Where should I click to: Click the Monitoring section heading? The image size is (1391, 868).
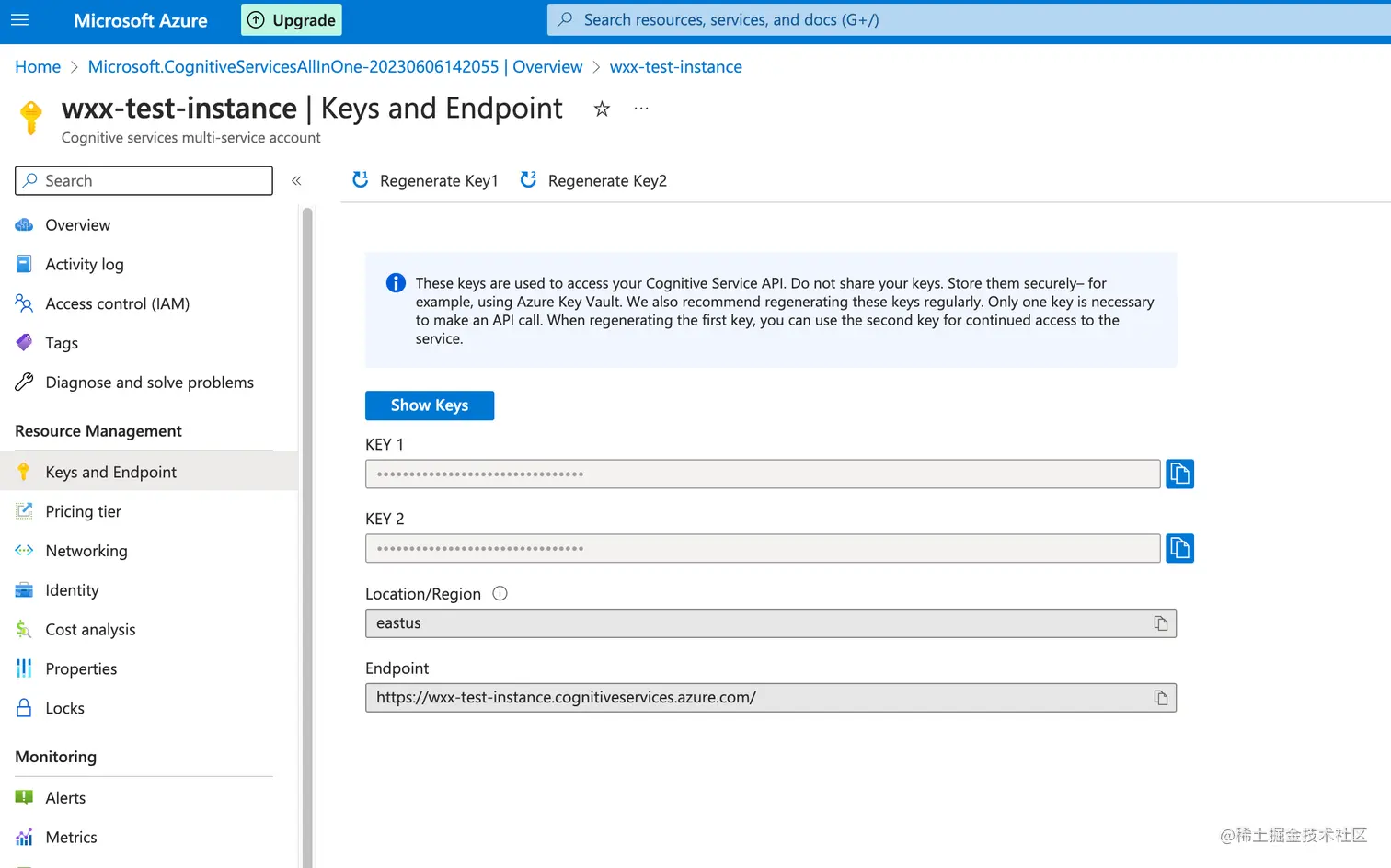point(56,757)
